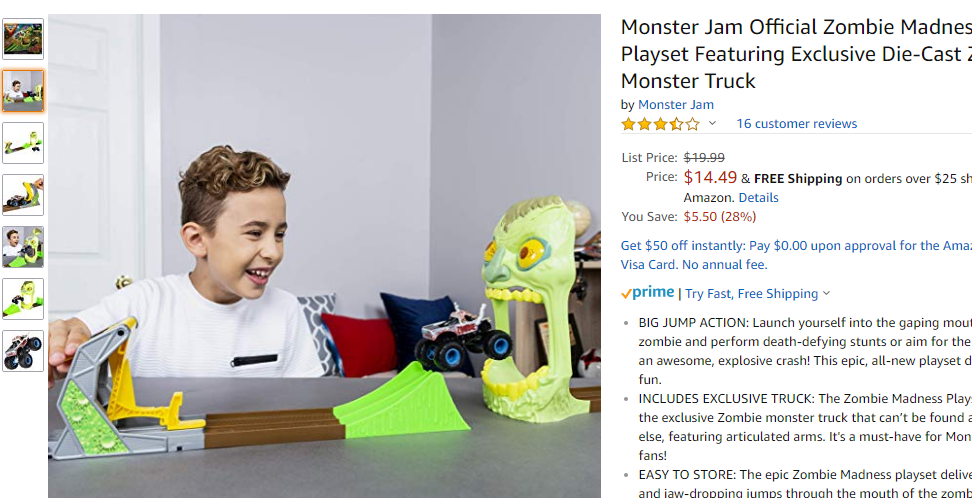Choose the third thumbnail showing full track
The width and height of the screenshot is (972, 498).
(23, 143)
